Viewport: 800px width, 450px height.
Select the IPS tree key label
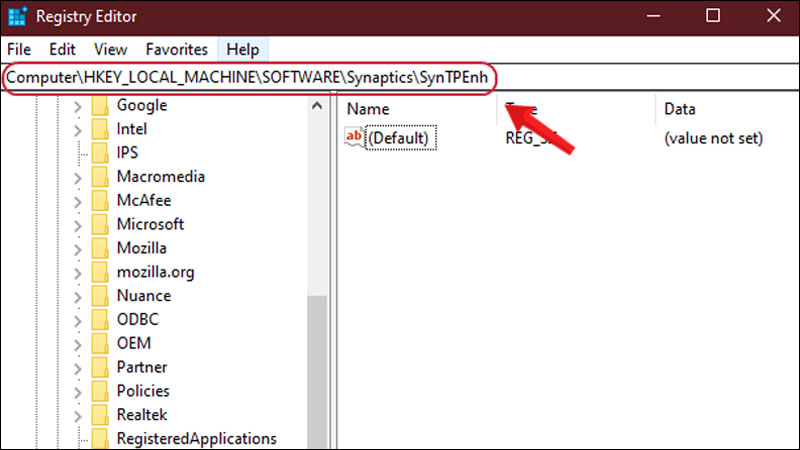pos(128,153)
